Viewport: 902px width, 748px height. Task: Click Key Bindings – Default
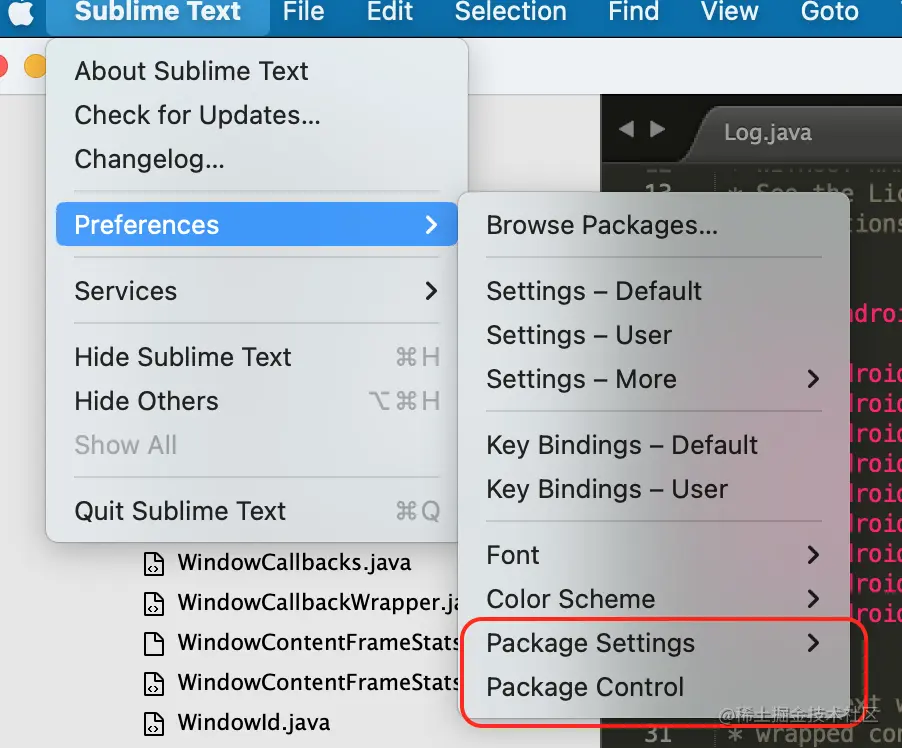(x=622, y=445)
